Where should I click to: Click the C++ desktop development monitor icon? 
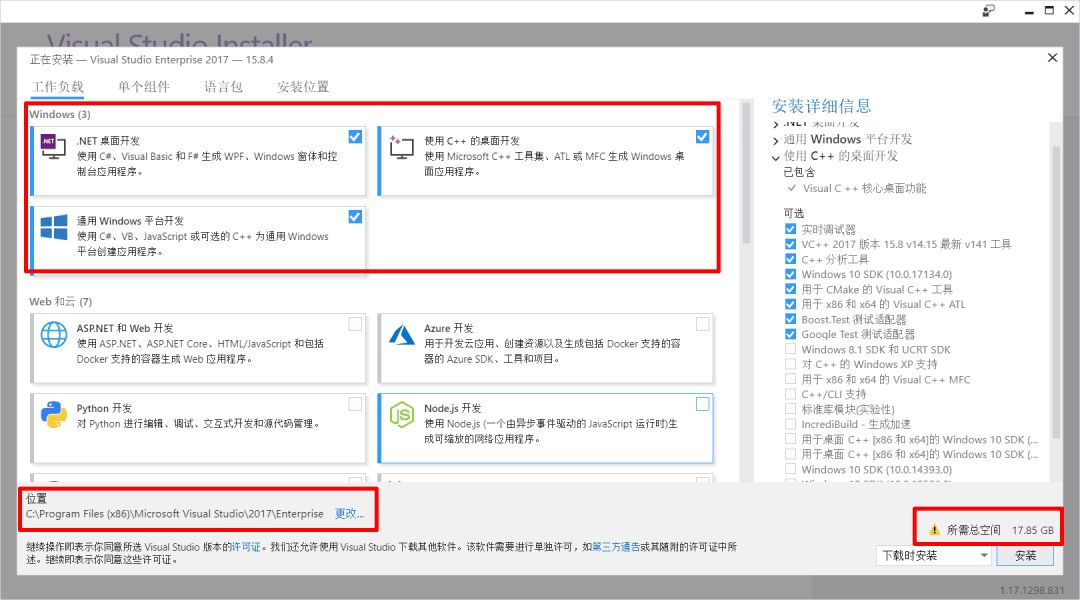pos(401,147)
